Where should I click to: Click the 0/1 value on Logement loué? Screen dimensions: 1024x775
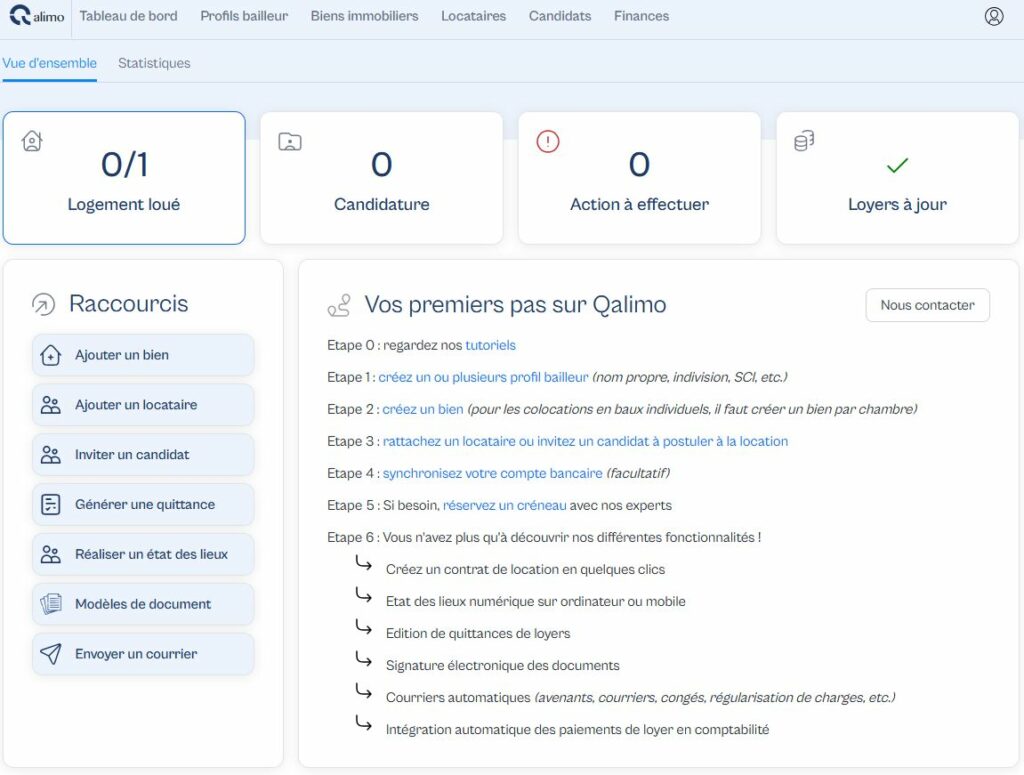coord(124,165)
